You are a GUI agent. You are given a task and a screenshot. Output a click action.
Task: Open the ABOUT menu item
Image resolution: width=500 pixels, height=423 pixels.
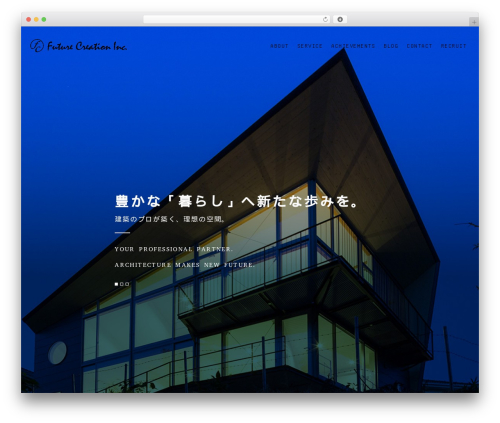tap(279, 46)
